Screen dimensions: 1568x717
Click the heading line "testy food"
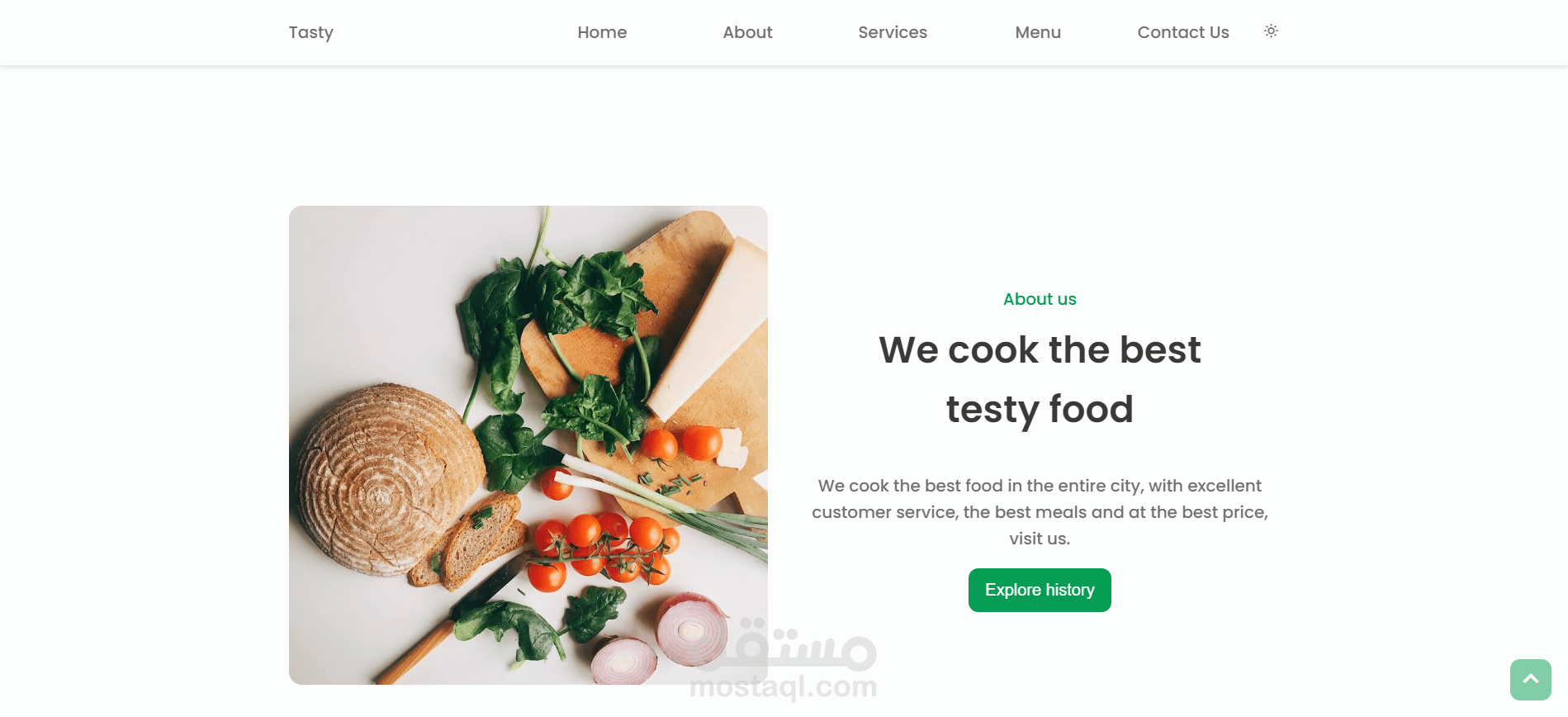point(1040,410)
